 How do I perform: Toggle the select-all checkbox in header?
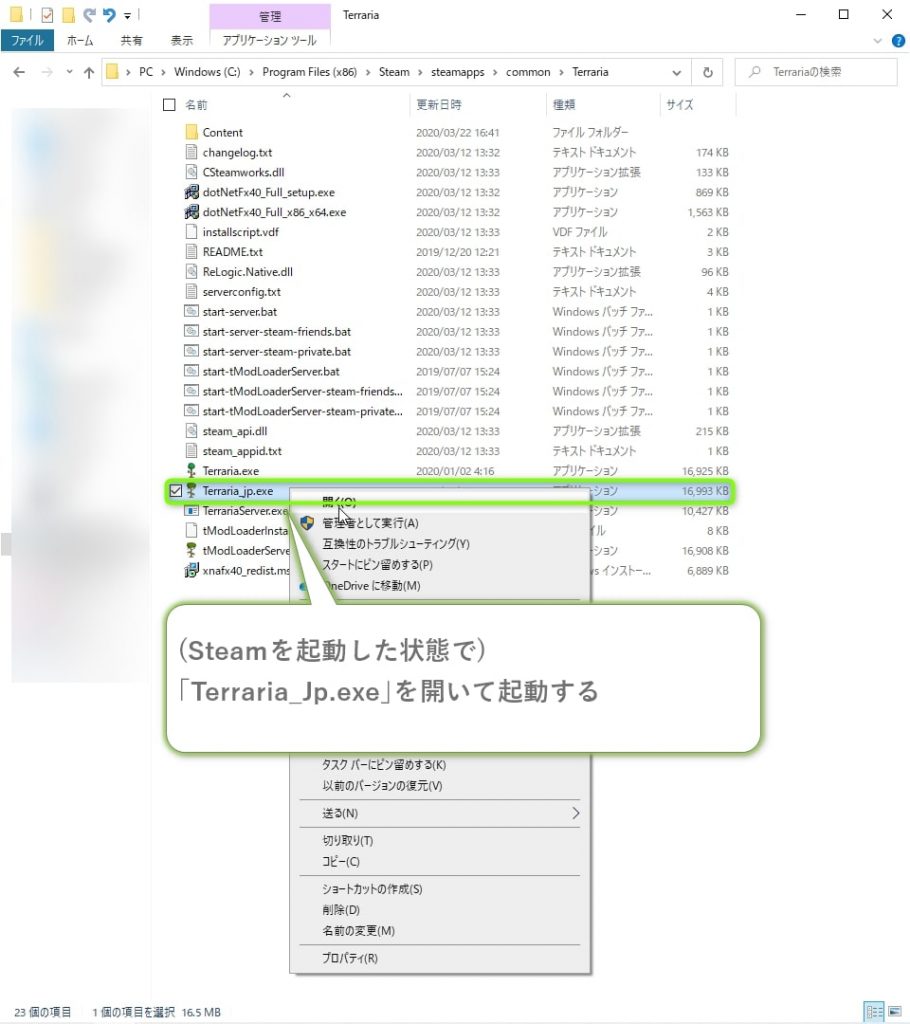click(x=168, y=105)
